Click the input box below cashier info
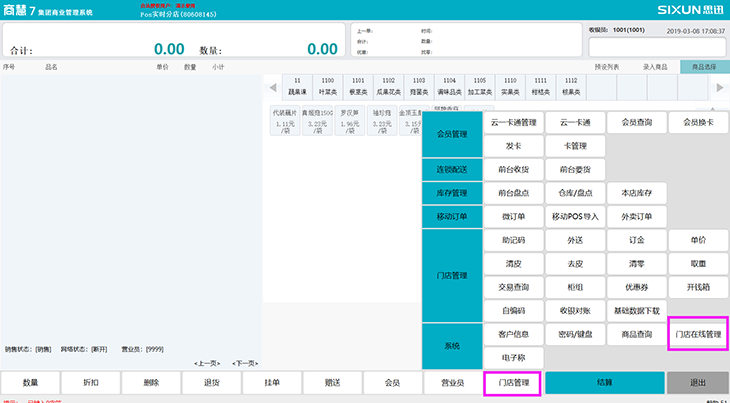The image size is (730, 403). 656,46
